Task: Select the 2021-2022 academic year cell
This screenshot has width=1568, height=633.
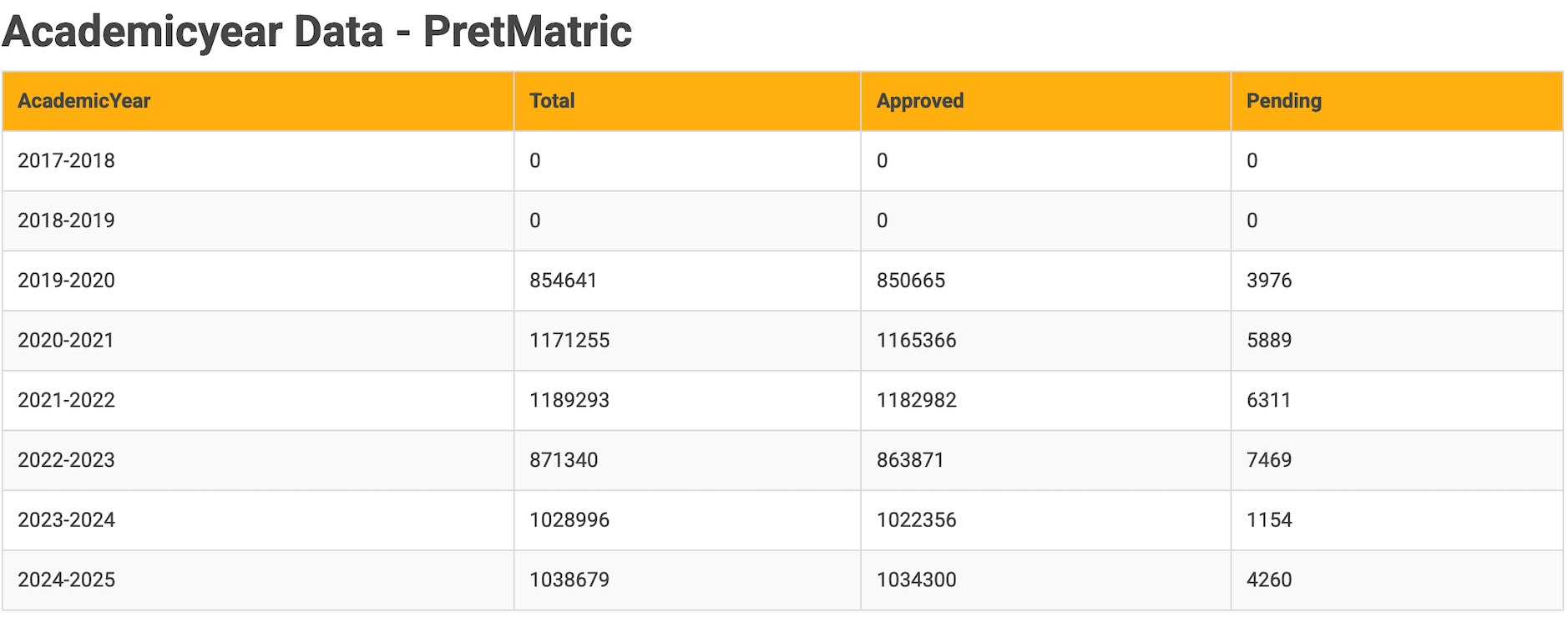Action: point(258,401)
